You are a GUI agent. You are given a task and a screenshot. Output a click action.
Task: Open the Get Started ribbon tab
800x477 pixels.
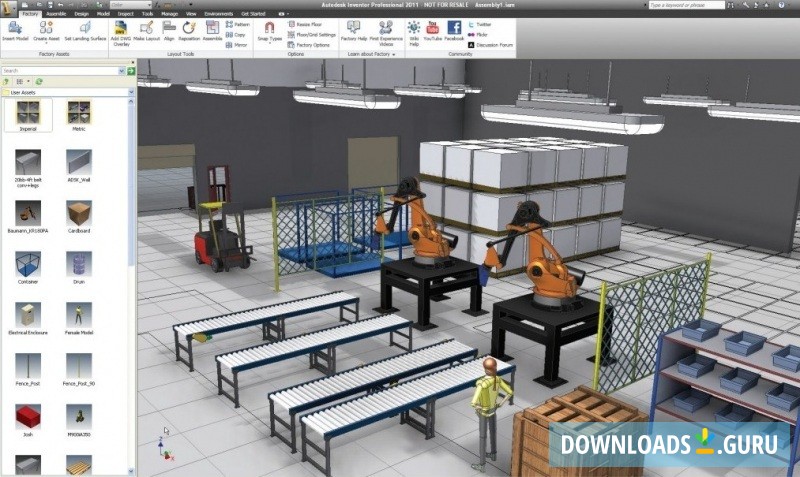point(253,14)
